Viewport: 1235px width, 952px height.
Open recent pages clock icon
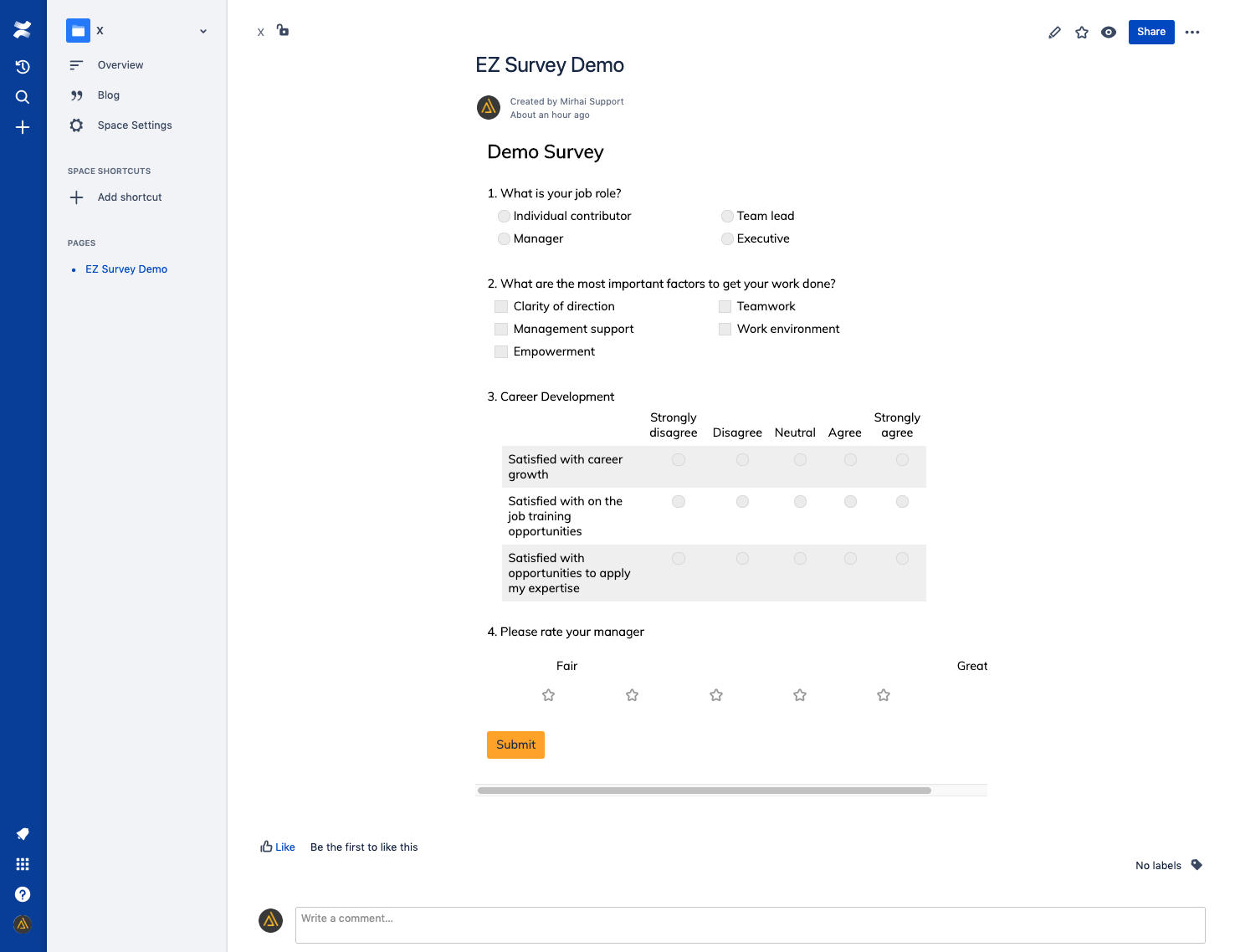[x=23, y=67]
